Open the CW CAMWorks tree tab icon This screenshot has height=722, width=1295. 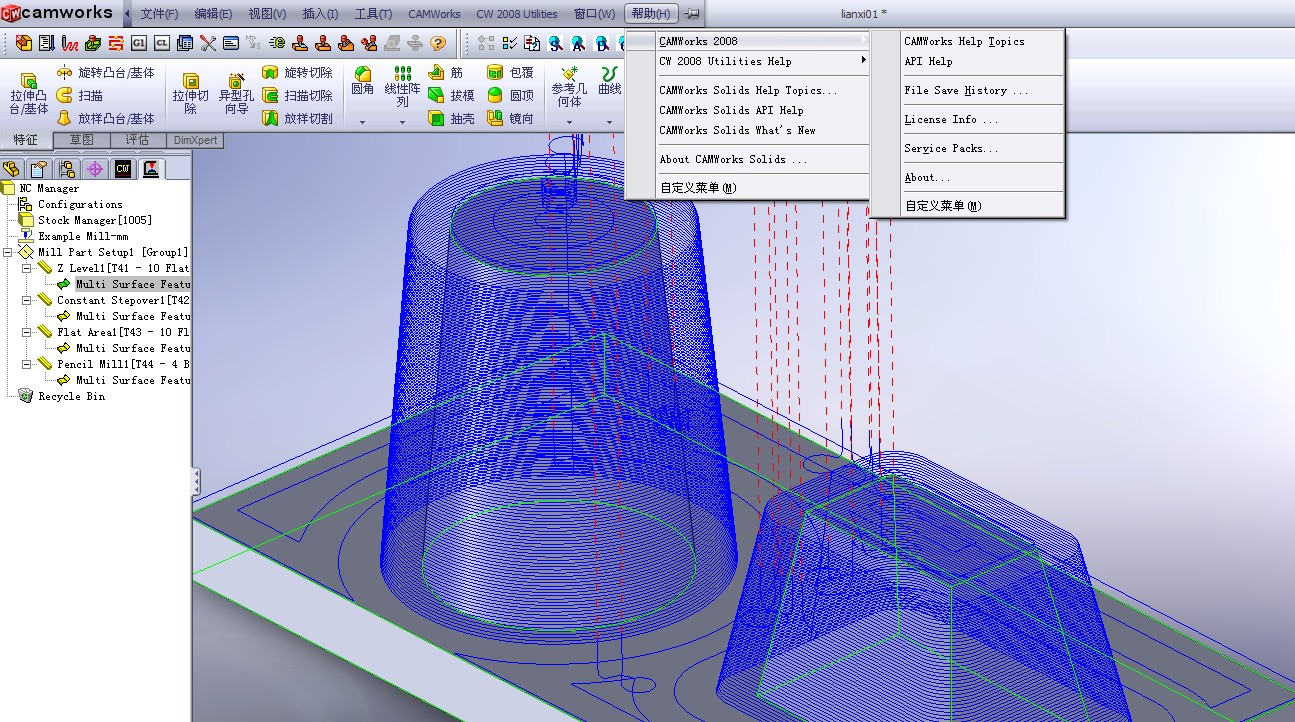(123, 169)
